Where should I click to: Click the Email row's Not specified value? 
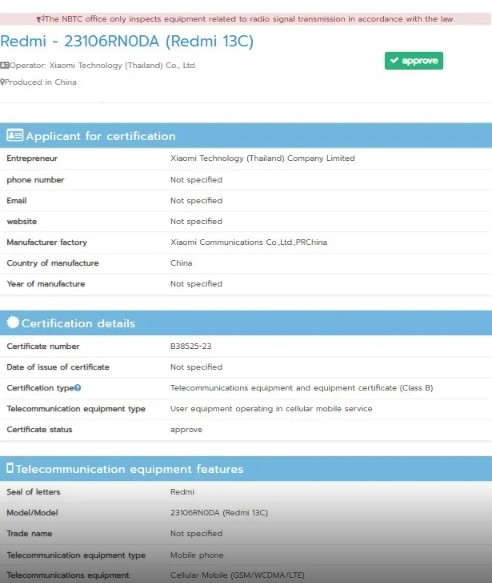pyautogui.click(x=196, y=201)
